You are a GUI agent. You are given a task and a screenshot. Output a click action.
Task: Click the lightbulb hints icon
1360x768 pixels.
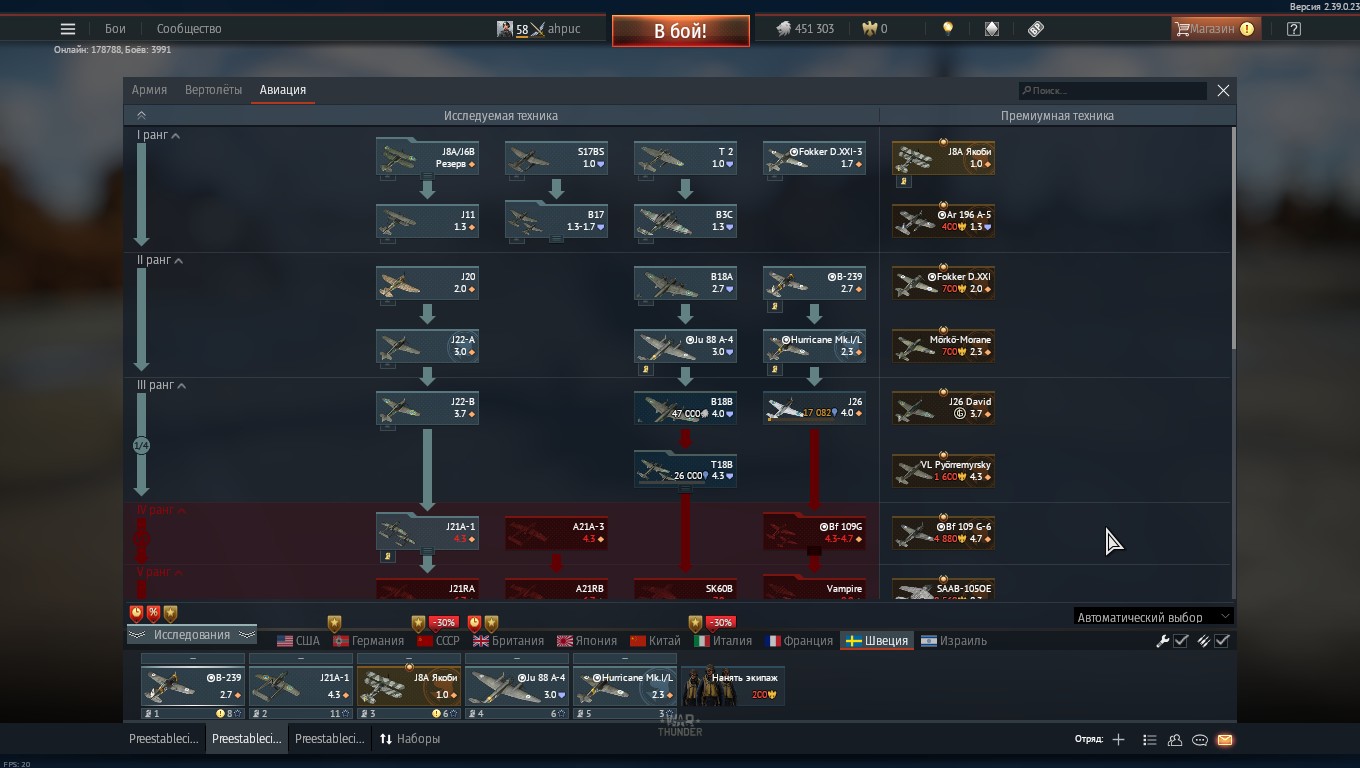point(948,29)
